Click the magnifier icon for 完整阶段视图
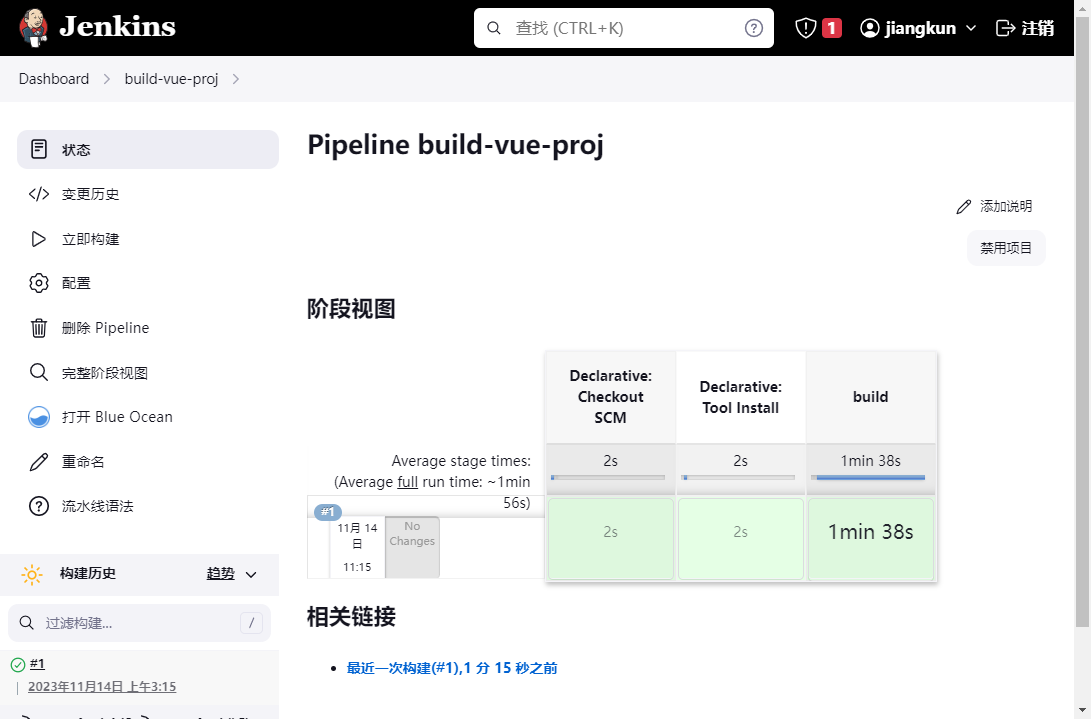The width and height of the screenshot is (1091, 719). tap(39, 372)
